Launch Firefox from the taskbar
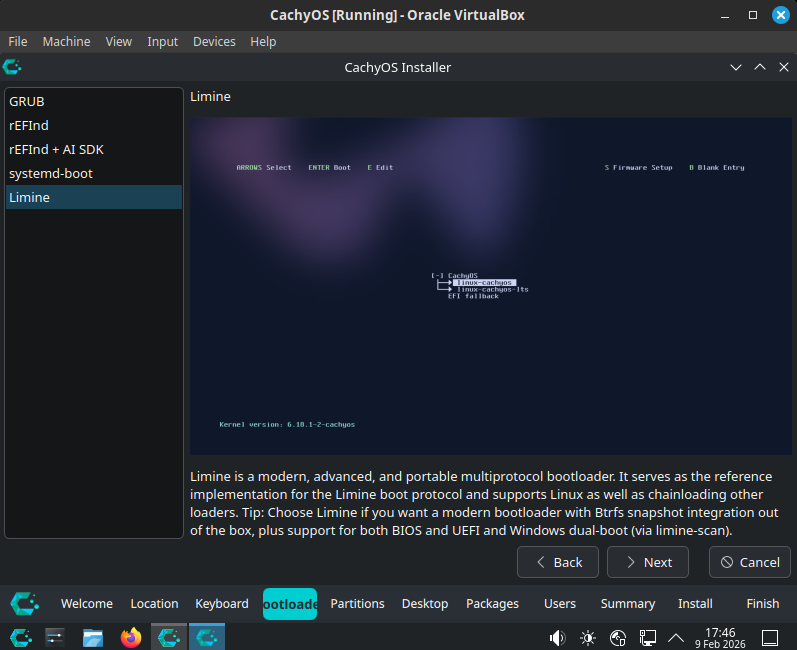797x650 pixels. (131, 637)
